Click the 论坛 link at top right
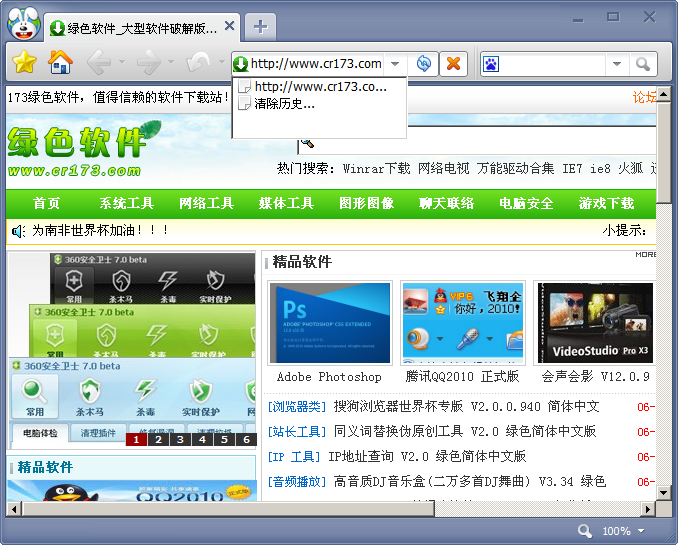678x545 pixels. tap(644, 97)
